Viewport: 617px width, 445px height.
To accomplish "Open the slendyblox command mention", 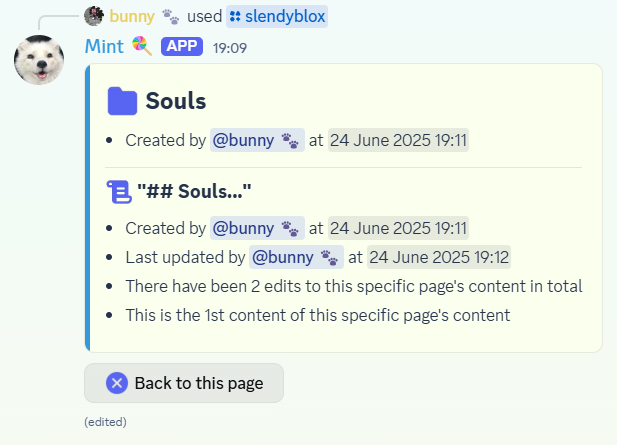I will tap(277, 17).
